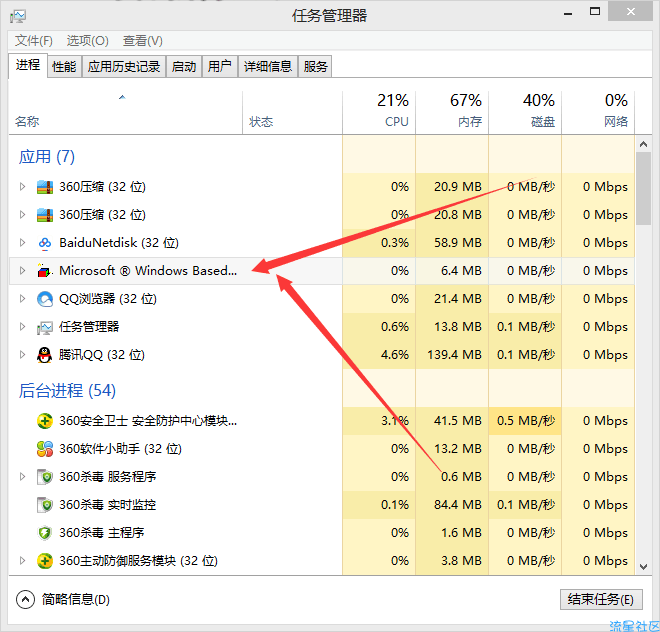Click the 4.6% CPU value of 腾讯QQ
Screen dimensions: 660x632
coord(395,355)
